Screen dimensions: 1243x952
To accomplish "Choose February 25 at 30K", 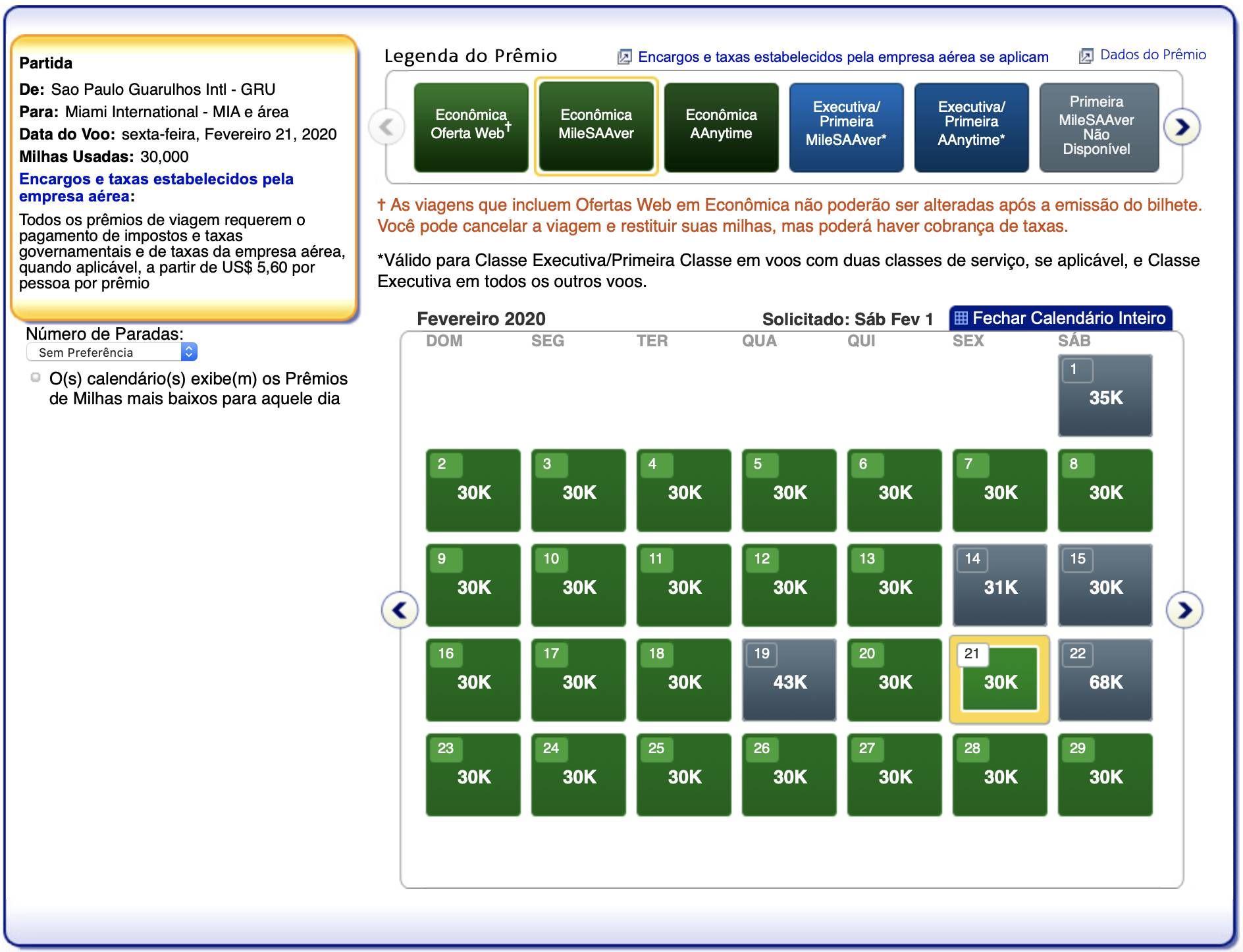I will (x=684, y=775).
